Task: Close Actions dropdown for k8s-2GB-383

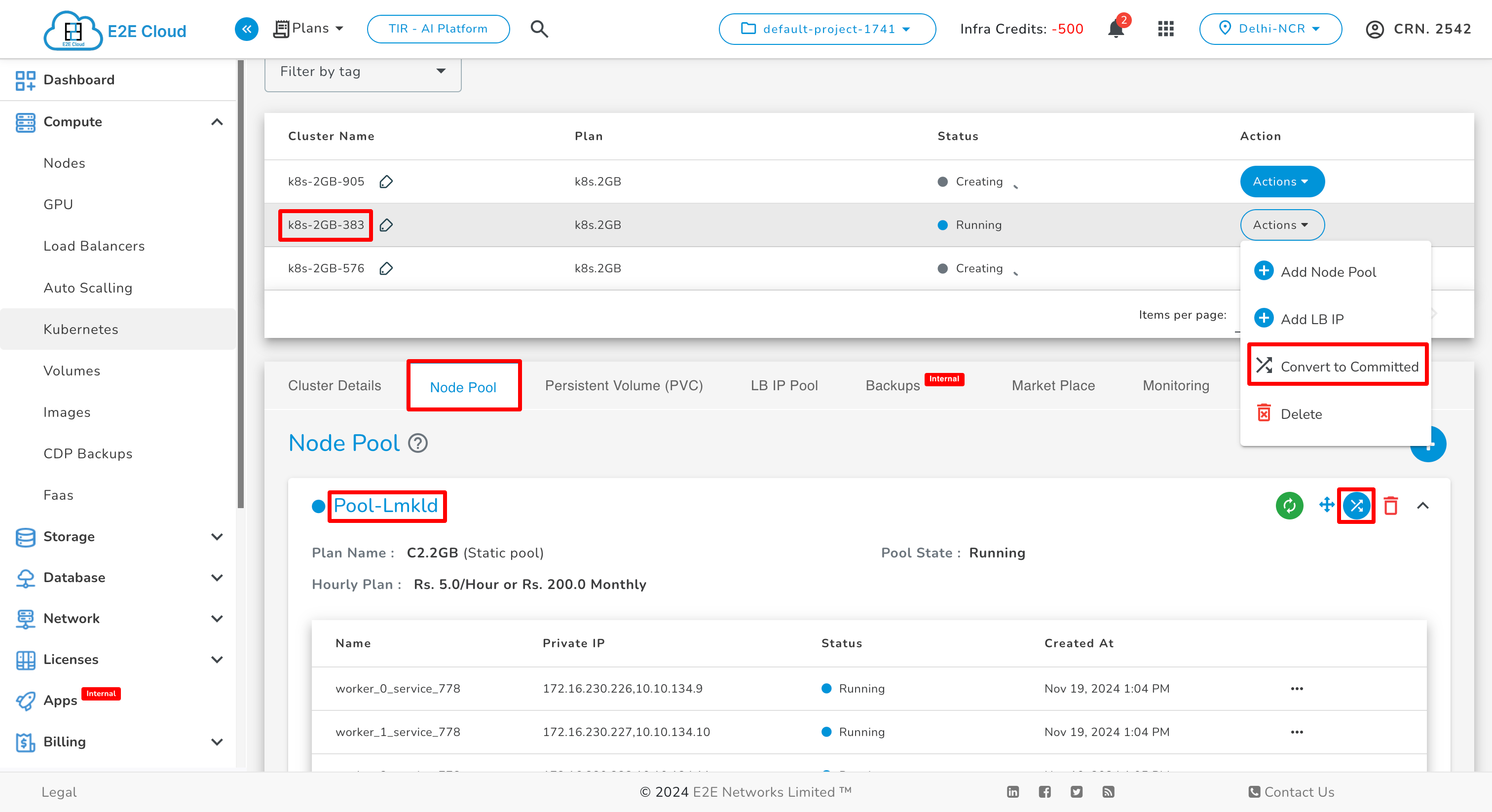Action: coord(1282,225)
